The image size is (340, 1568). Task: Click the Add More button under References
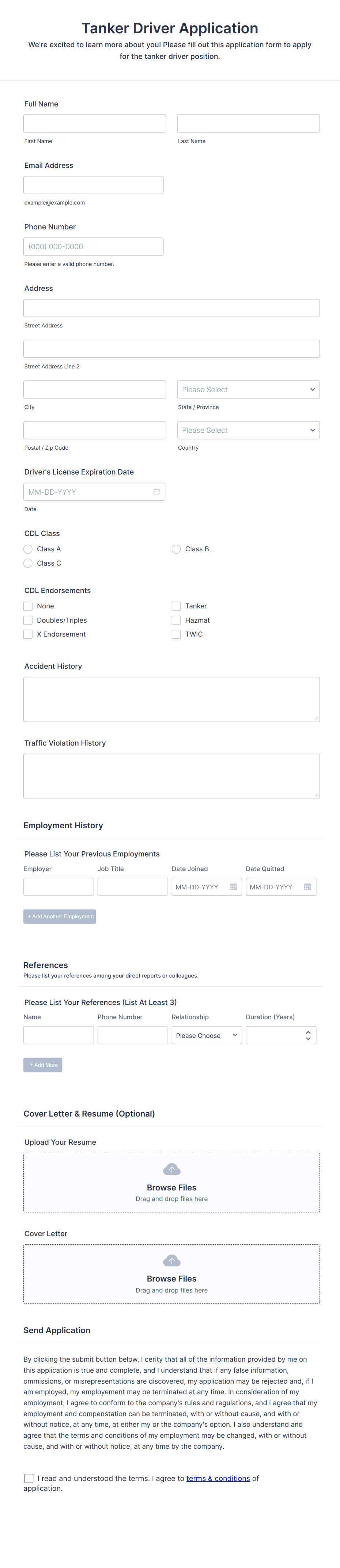pyautogui.click(x=42, y=1065)
